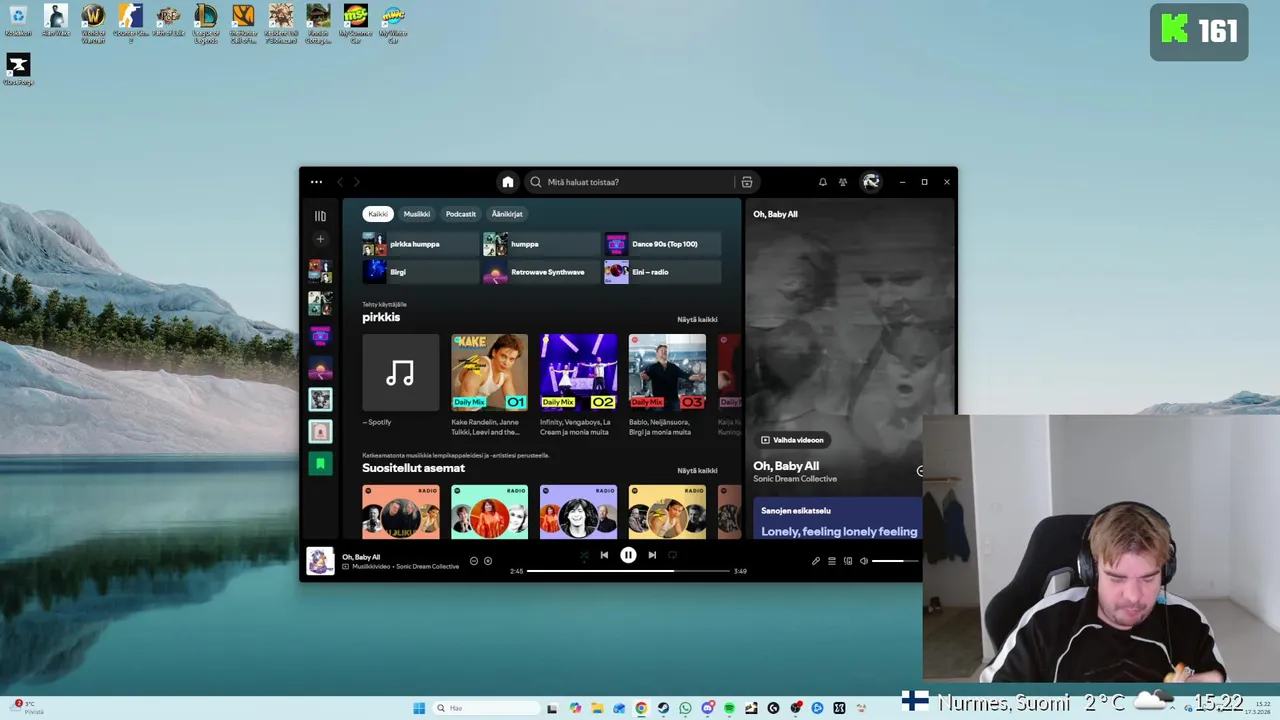
Task: Open WhatsApp from the taskbar
Action: (685, 708)
